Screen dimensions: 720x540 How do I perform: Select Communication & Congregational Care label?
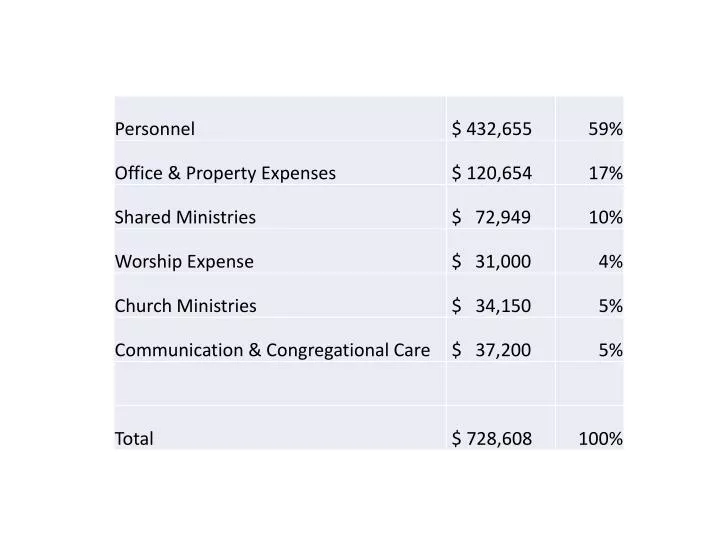point(272,350)
